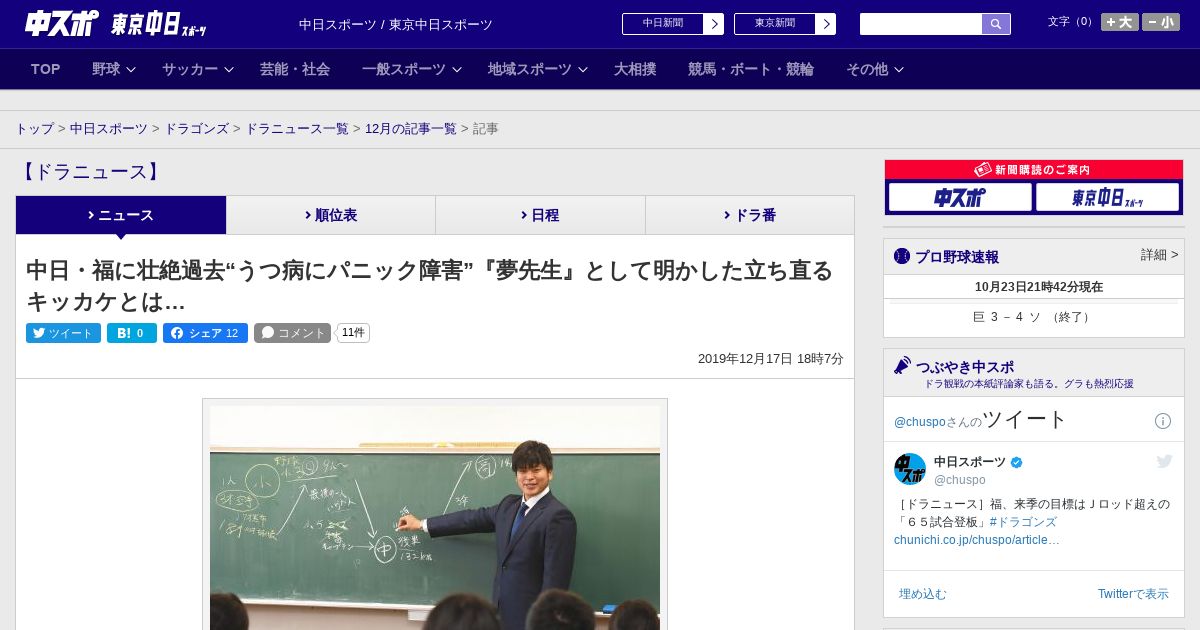
Task: Click Twitterで表示 link
Action: 1133,594
